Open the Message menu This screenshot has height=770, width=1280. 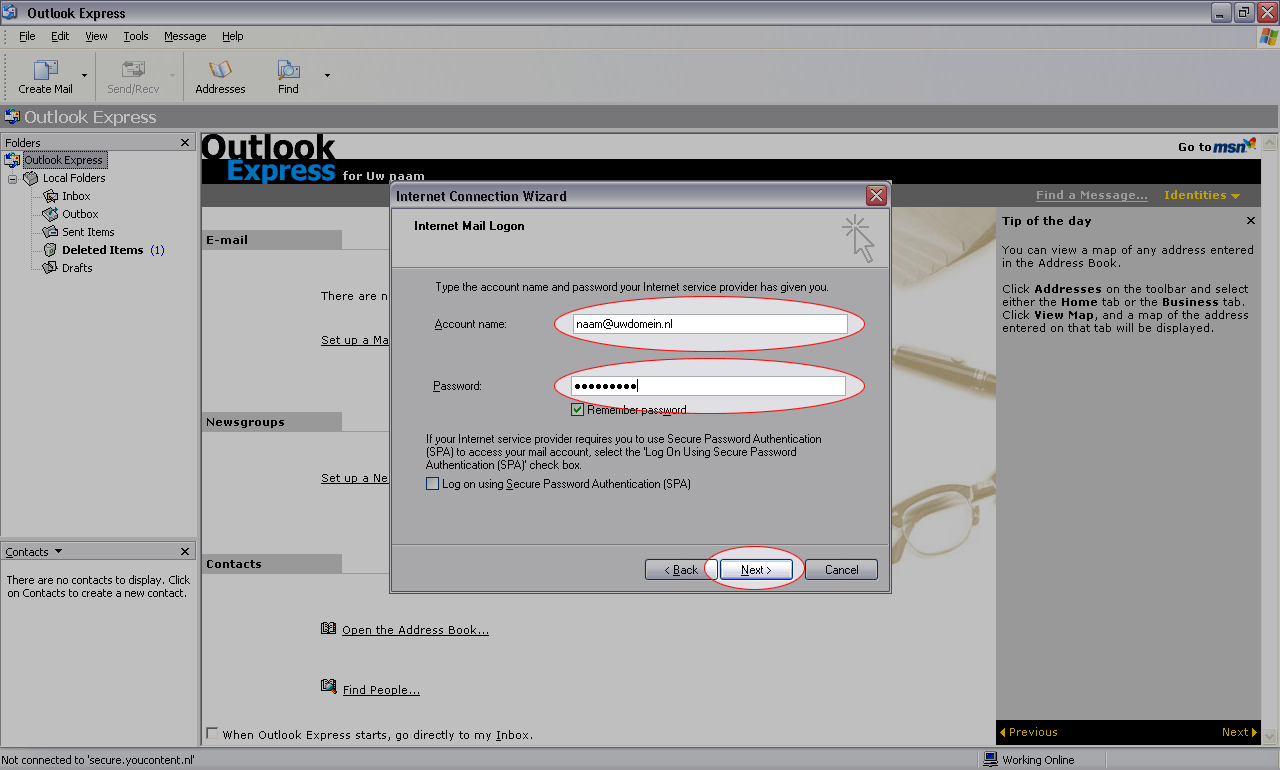pos(185,36)
